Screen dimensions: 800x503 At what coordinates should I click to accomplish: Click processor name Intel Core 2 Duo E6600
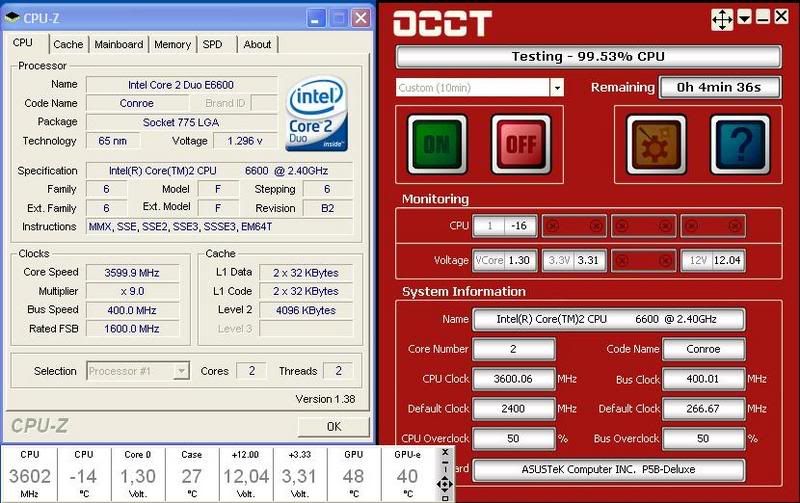181,85
